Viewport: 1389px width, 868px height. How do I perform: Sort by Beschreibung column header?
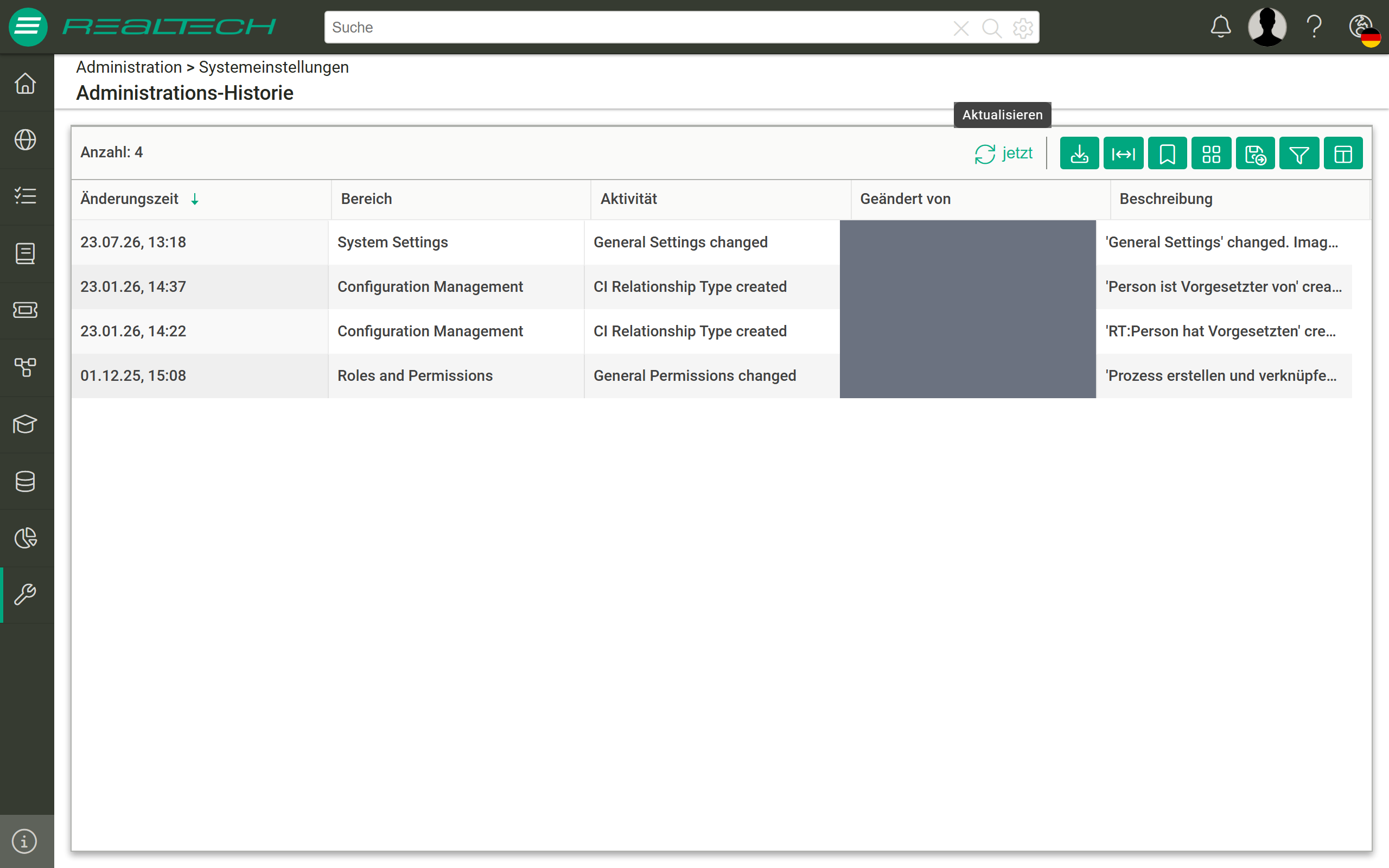click(x=1240, y=199)
